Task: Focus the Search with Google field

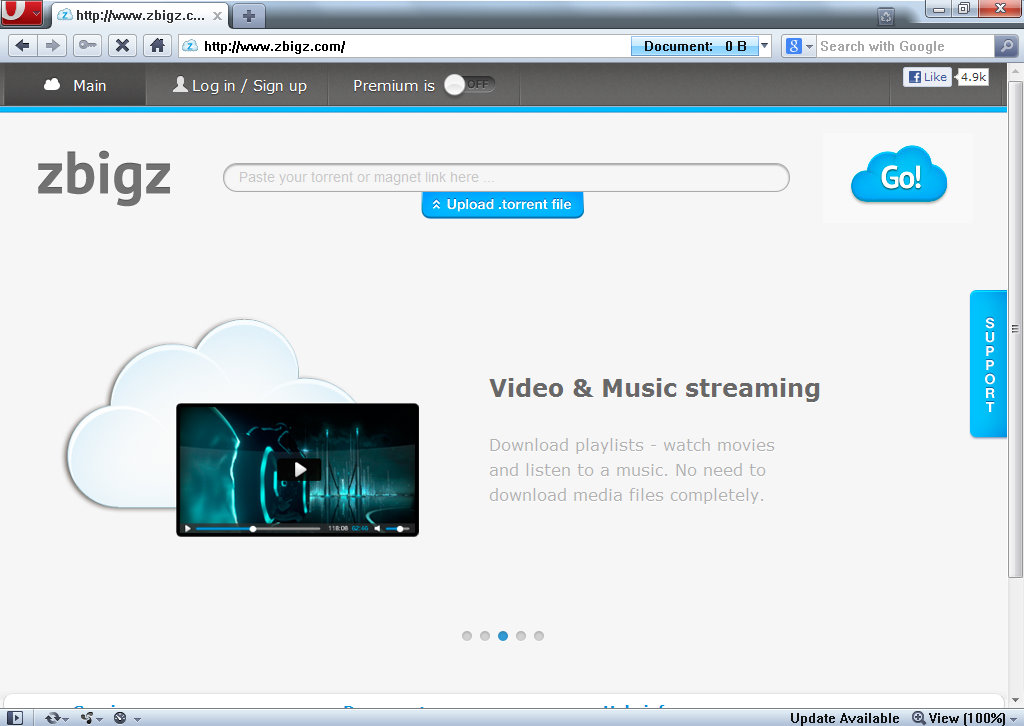Action: [904, 46]
